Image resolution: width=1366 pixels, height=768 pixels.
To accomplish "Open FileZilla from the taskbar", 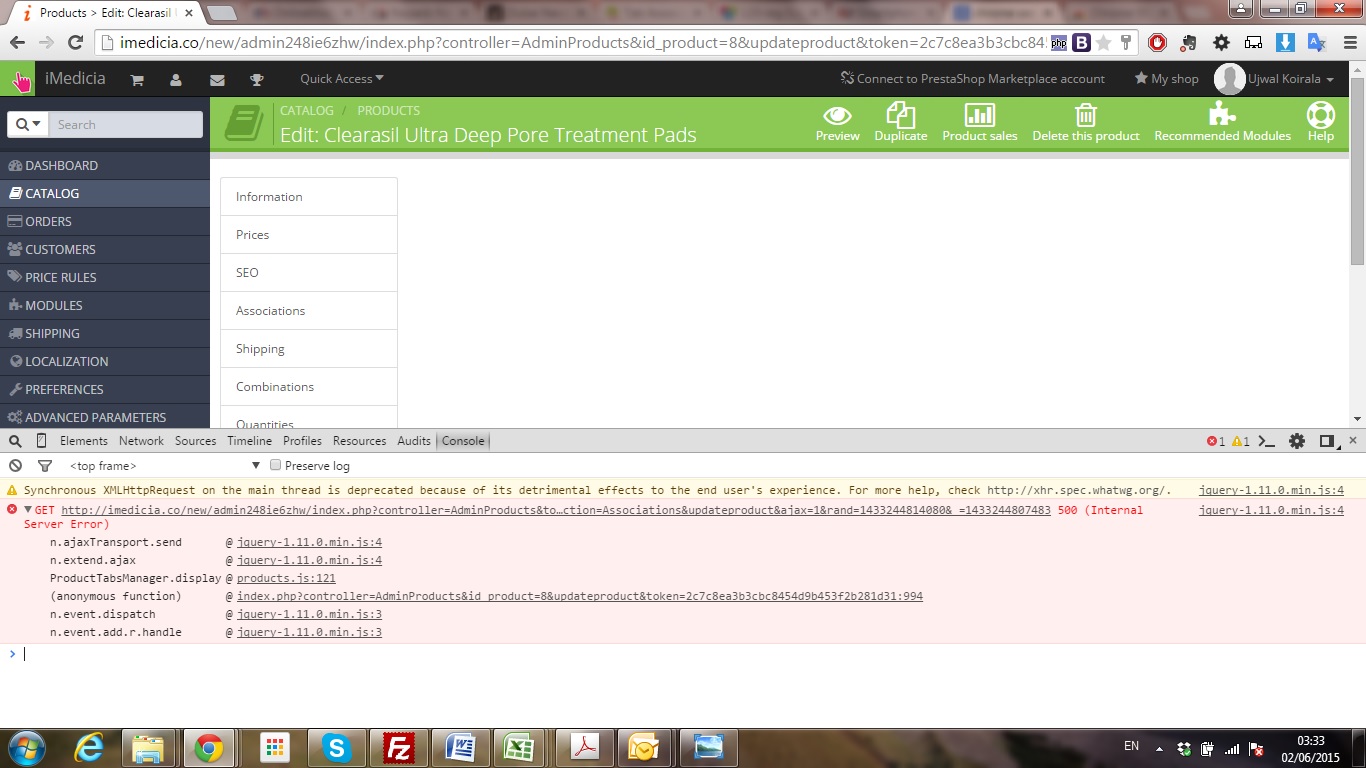I will point(399,748).
